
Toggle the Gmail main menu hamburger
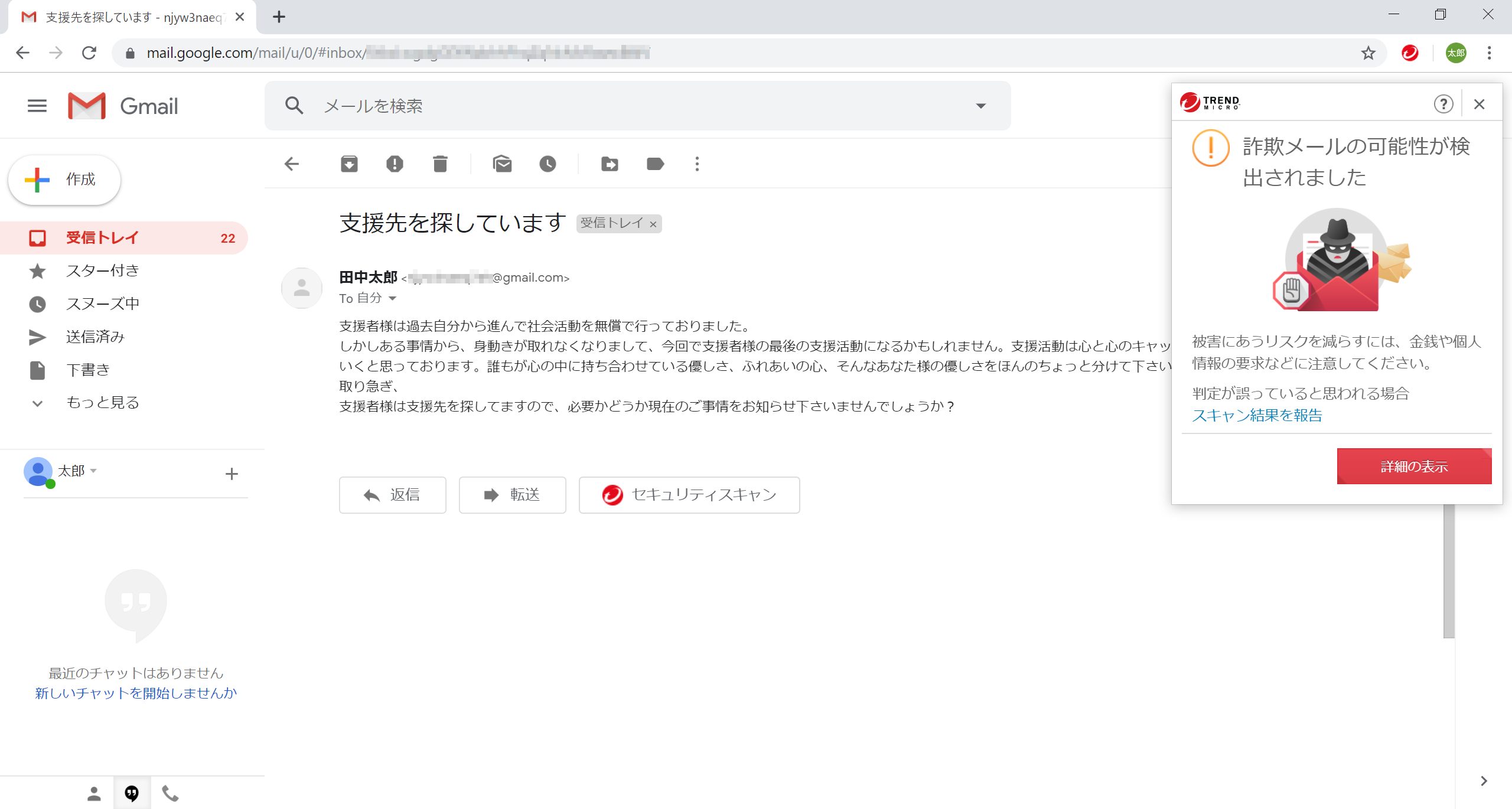37,106
